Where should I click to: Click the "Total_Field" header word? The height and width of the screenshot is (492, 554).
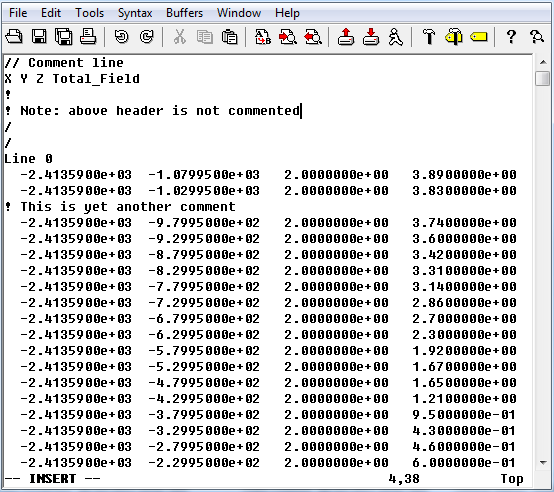96,78
